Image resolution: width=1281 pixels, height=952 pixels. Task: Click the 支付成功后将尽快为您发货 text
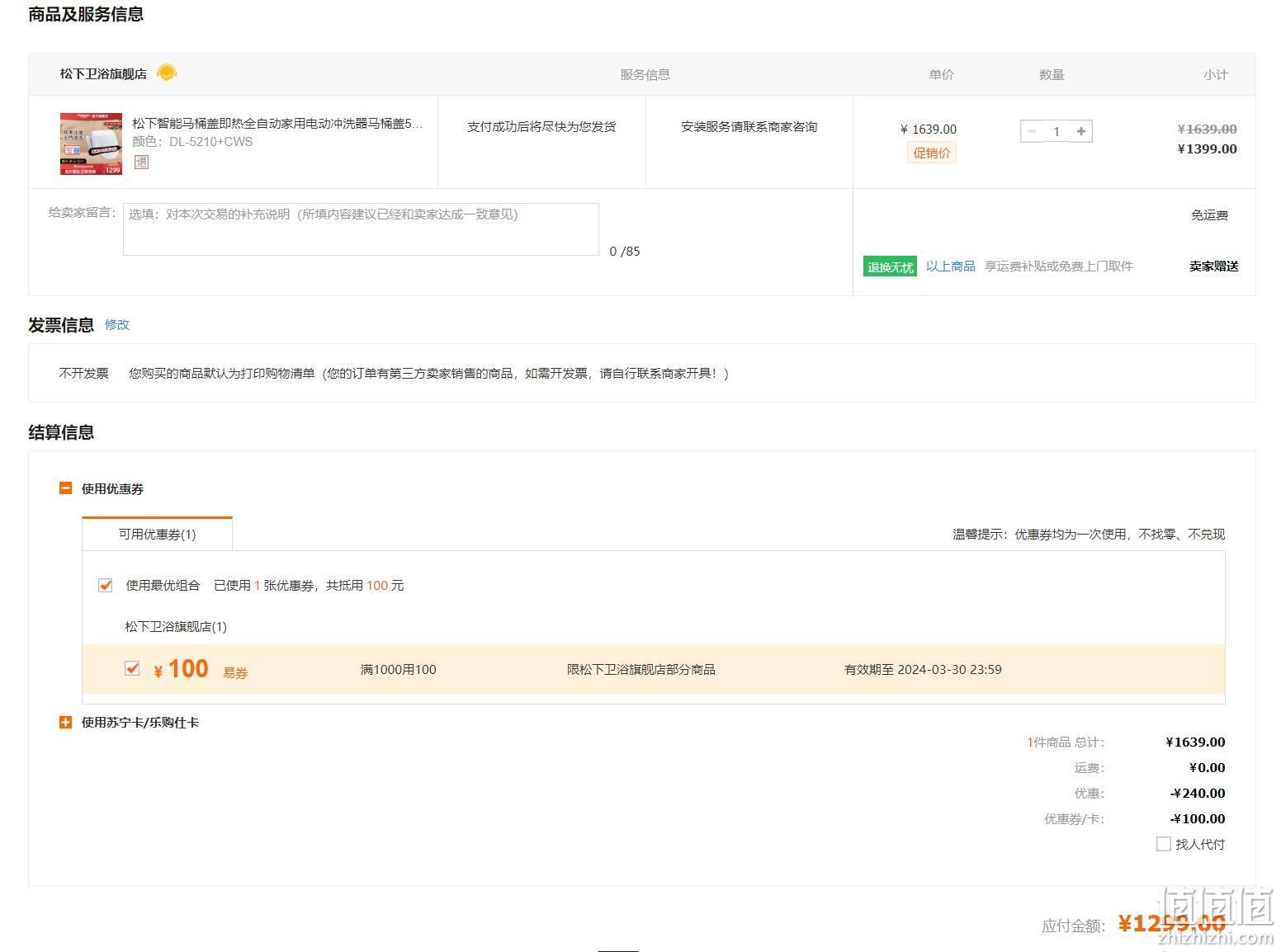(x=541, y=126)
